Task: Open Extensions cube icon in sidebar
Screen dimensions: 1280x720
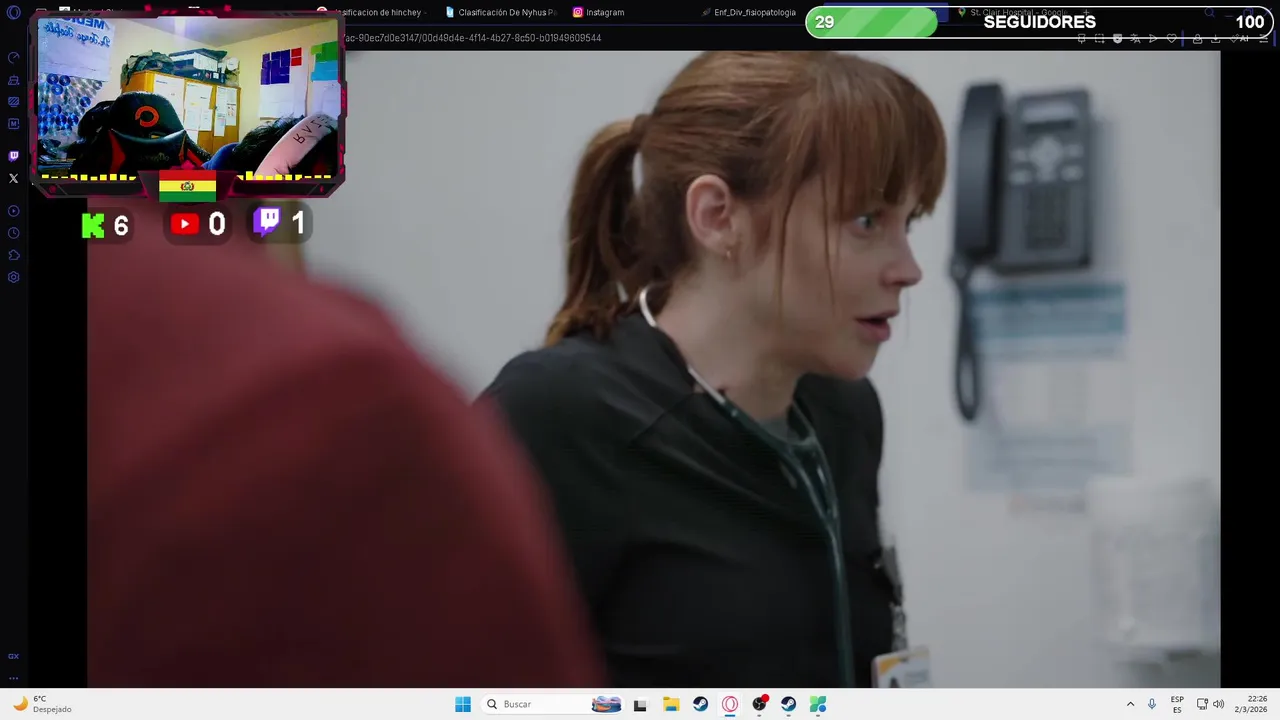Action: (13, 255)
